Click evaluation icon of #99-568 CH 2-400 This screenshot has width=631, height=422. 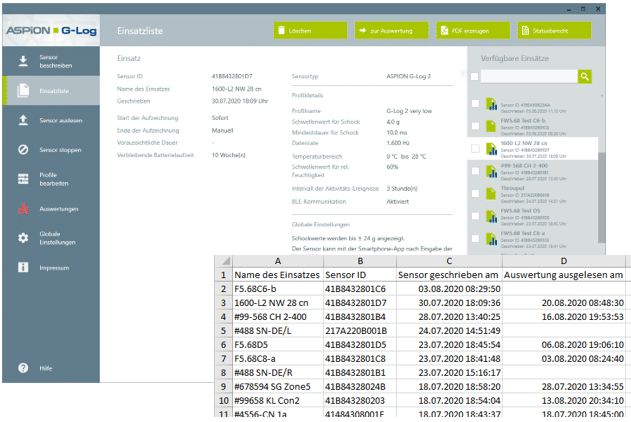[x=491, y=171]
